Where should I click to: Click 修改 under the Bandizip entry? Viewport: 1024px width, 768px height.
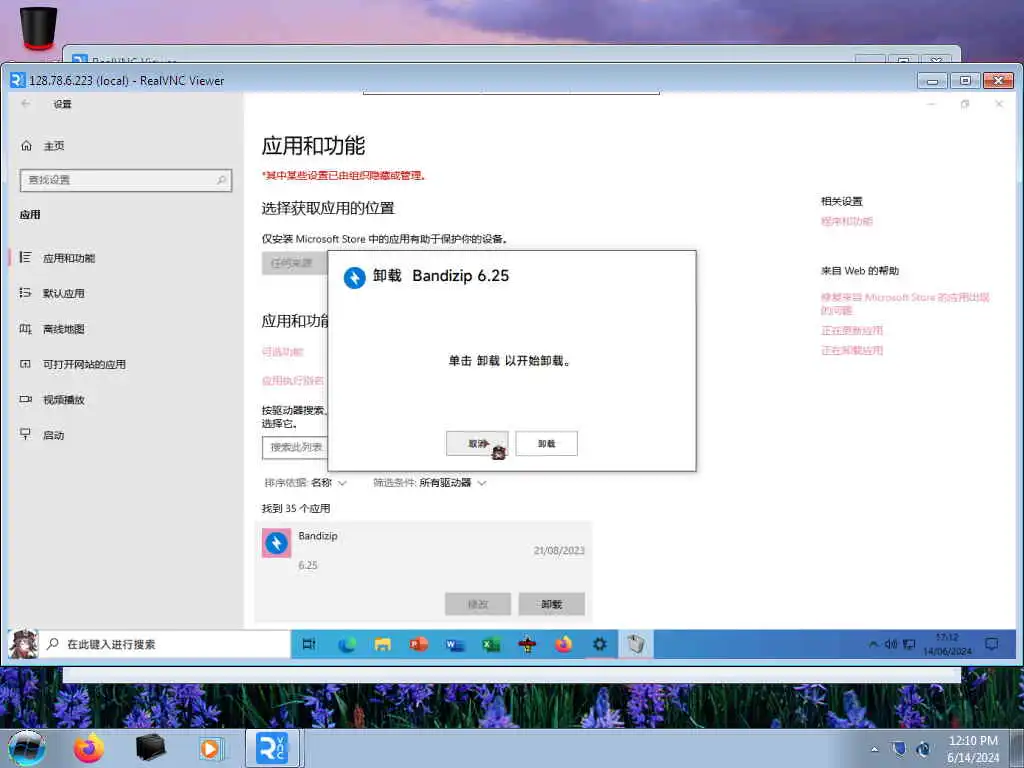[478, 604]
